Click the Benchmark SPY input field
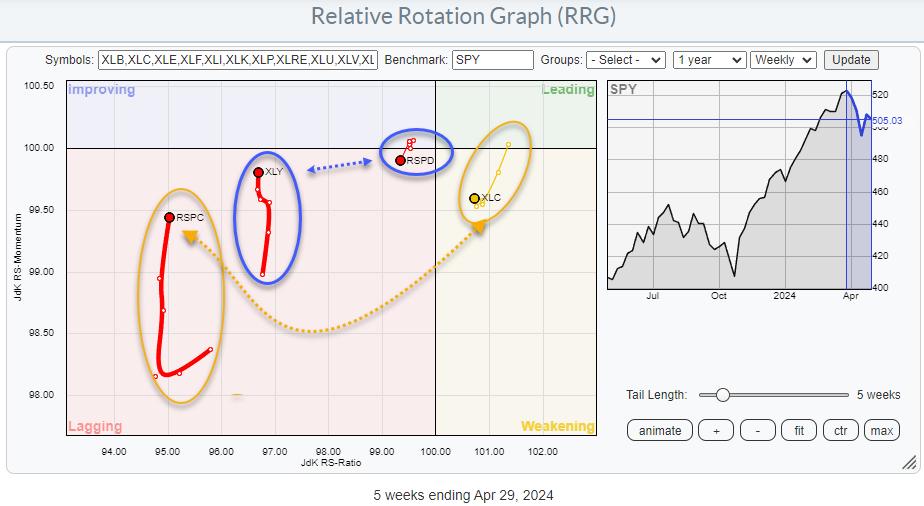The width and height of the screenshot is (924, 506). pyautogui.click(x=492, y=60)
